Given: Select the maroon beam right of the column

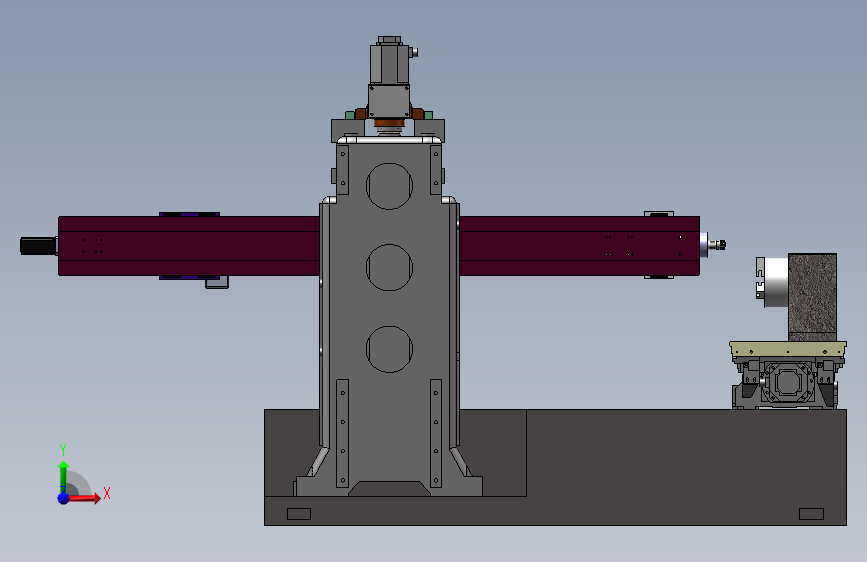Looking at the screenshot, I should [x=579, y=246].
